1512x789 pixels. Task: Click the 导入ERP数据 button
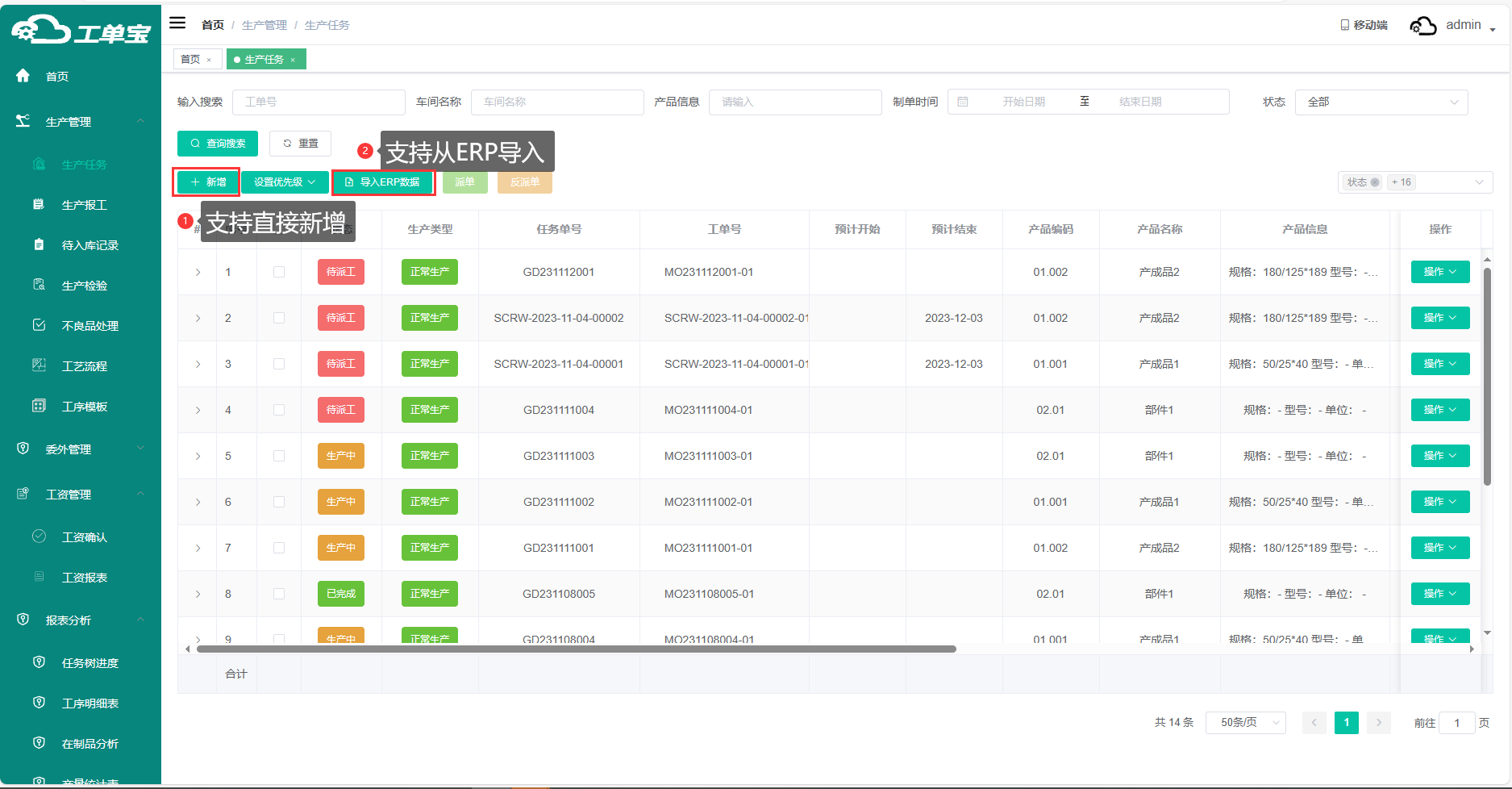pyautogui.click(x=383, y=182)
